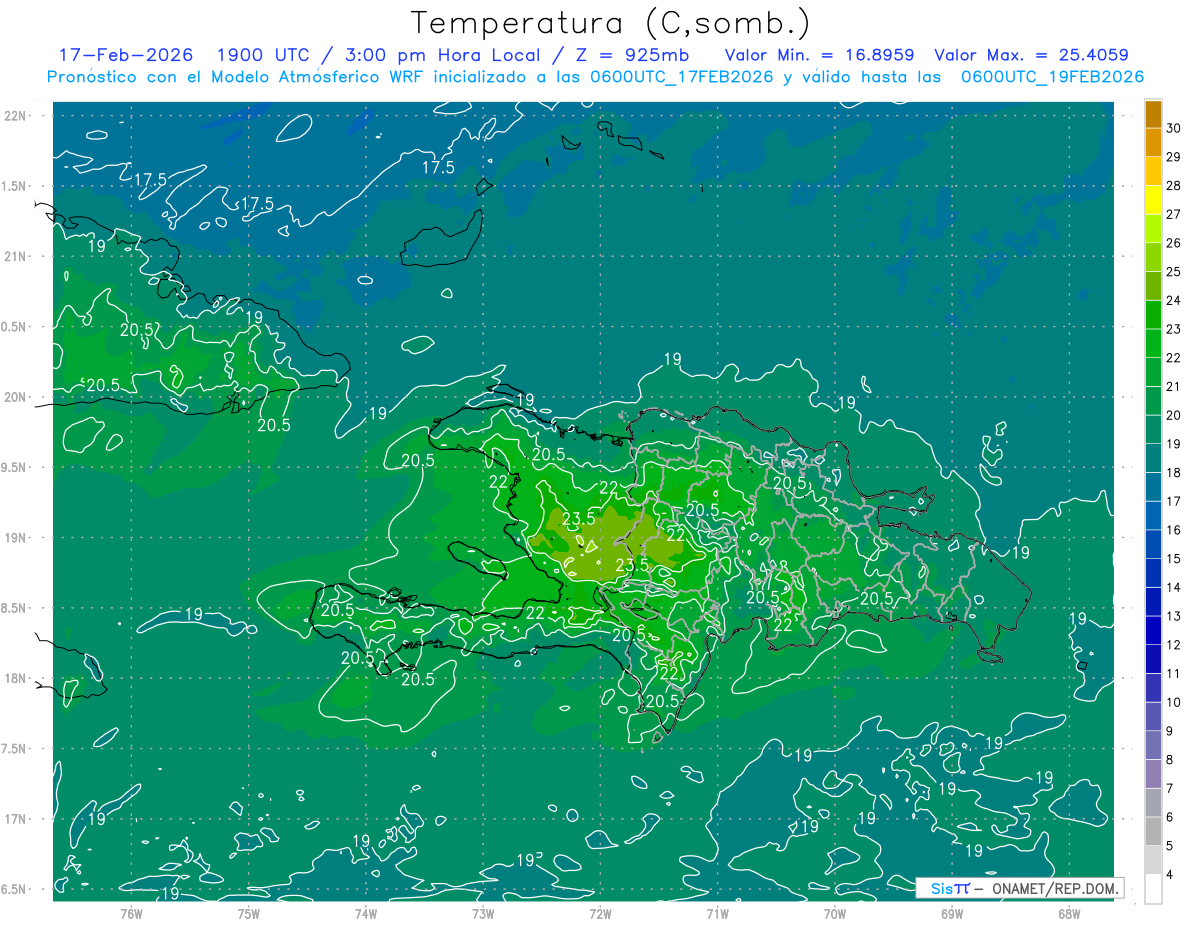Click the '18N' latitude axis label
1200x927 pixels.
[x=17, y=678]
